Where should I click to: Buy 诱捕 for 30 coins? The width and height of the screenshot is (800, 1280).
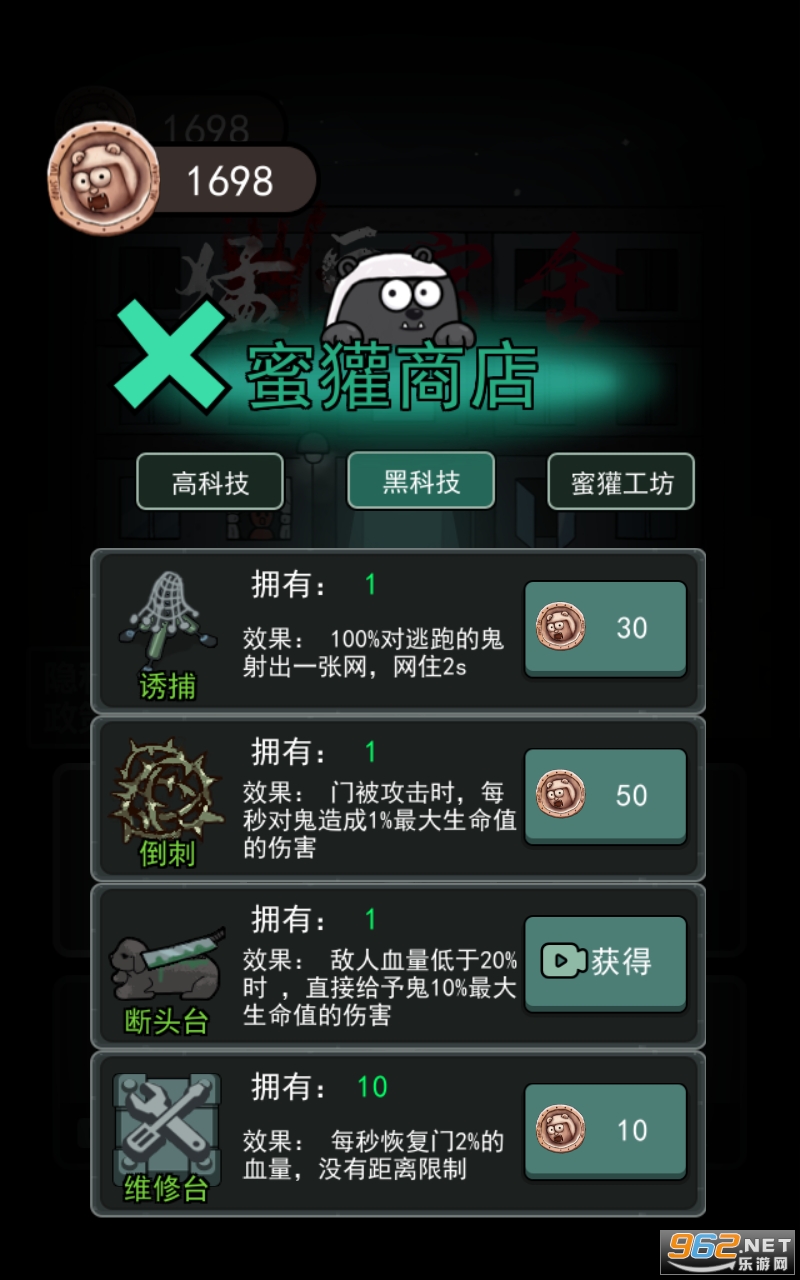(606, 629)
